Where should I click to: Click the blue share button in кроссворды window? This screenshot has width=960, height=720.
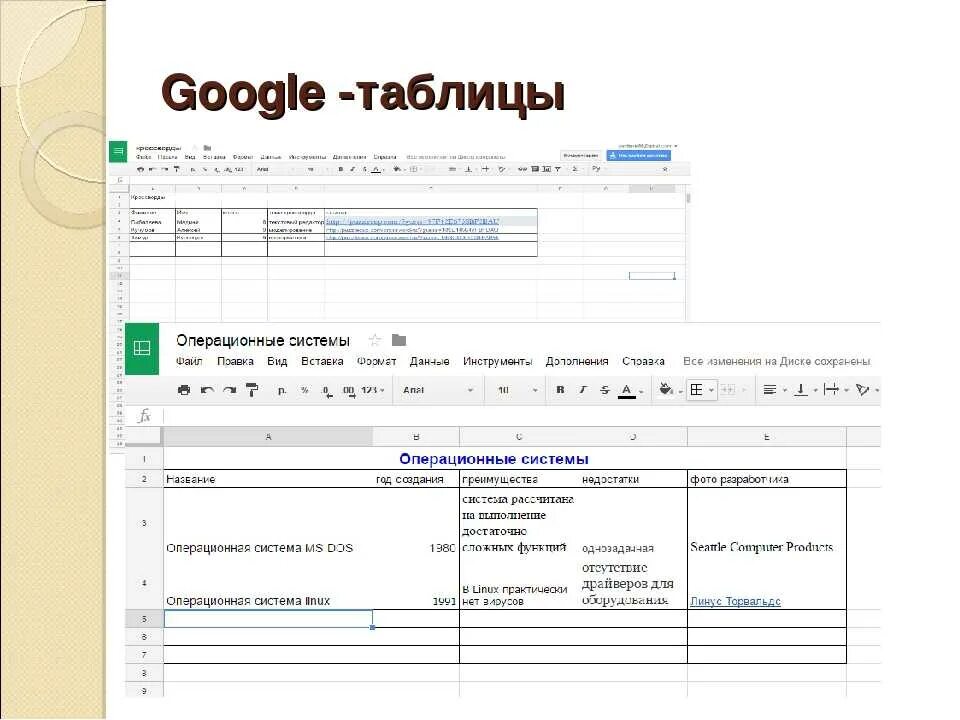point(639,156)
